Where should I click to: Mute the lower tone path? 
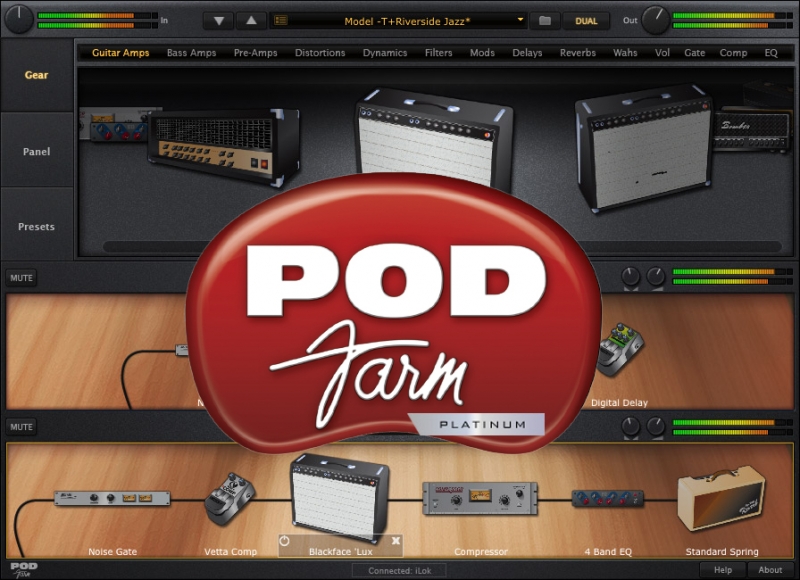pos(21,427)
